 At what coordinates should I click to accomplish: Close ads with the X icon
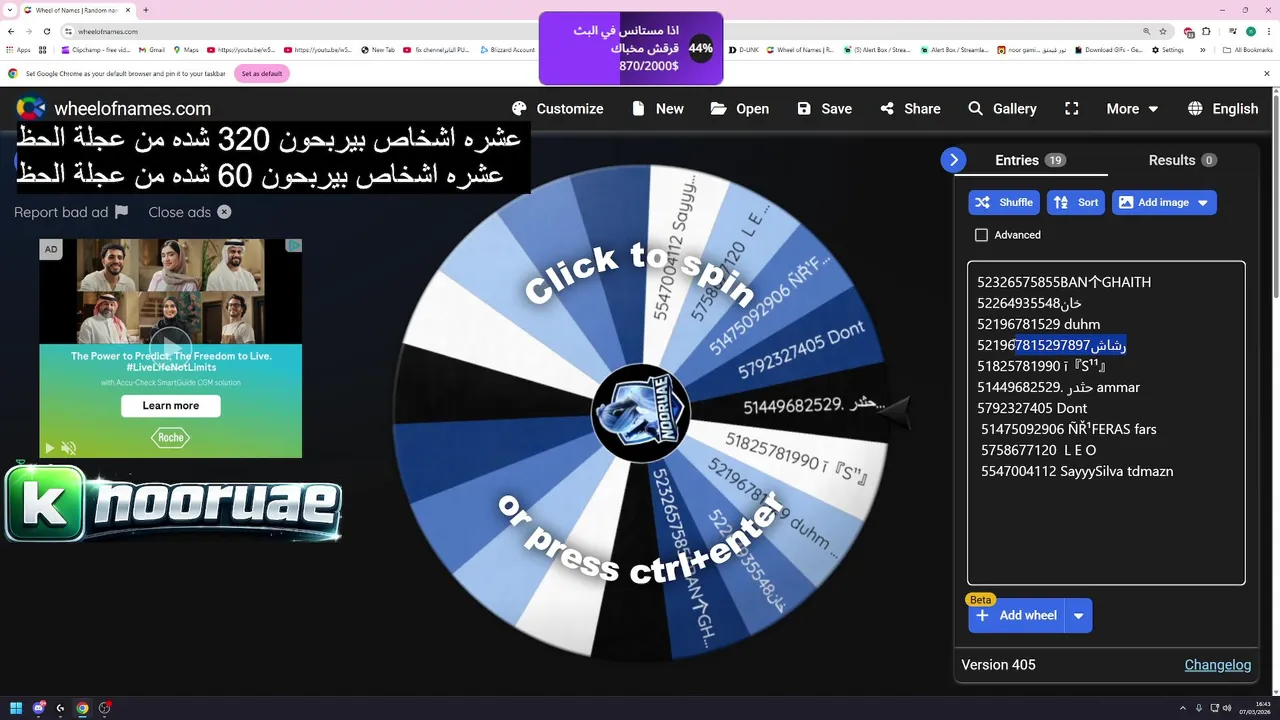click(224, 212)
